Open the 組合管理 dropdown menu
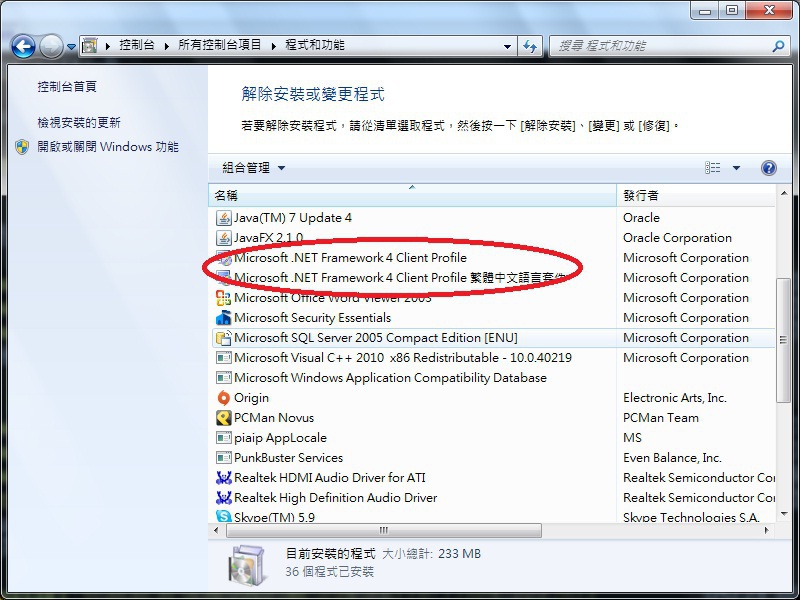800x600 pixels. pos(254,168)
